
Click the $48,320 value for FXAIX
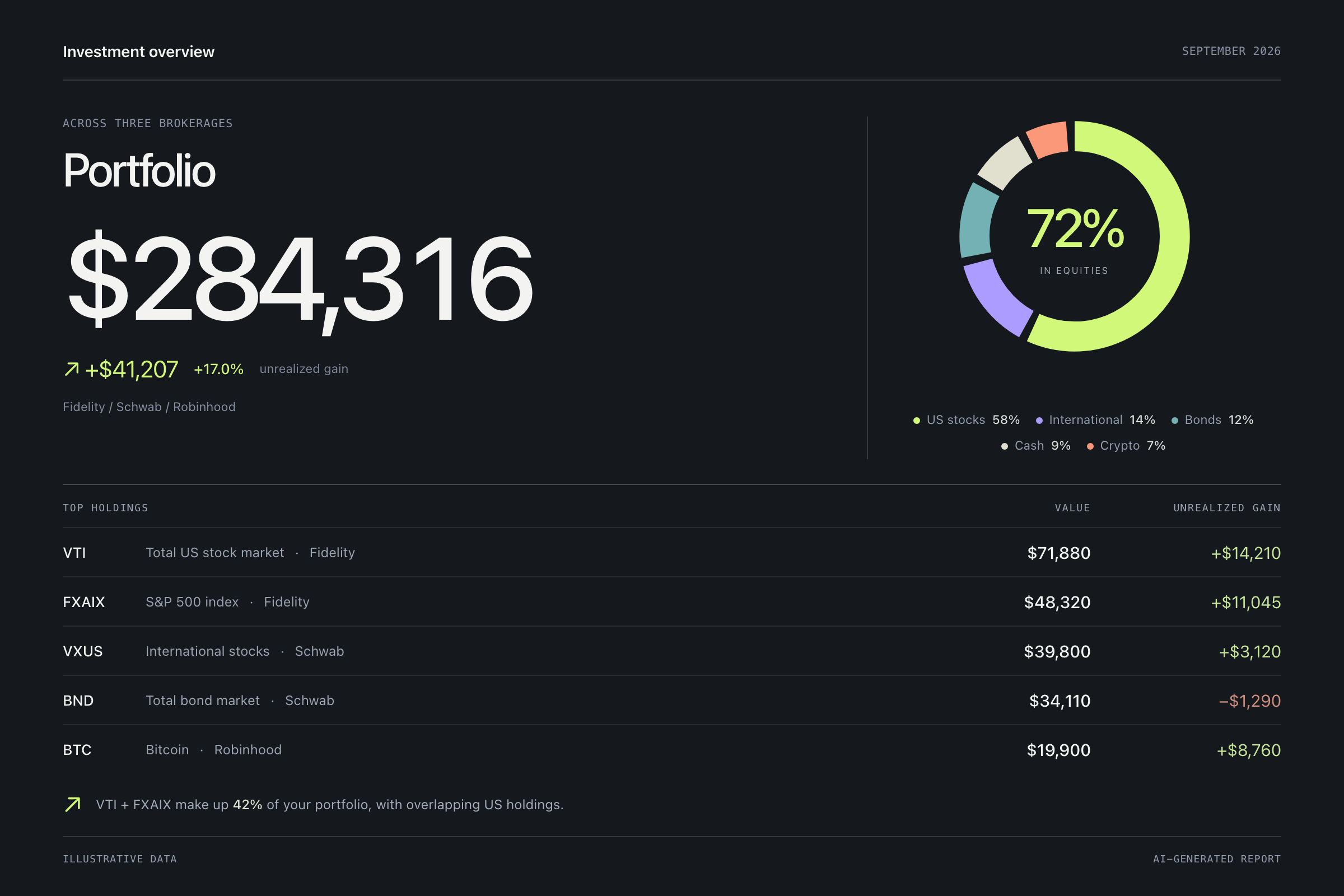pyautogui.click(x=1057, y=603)
